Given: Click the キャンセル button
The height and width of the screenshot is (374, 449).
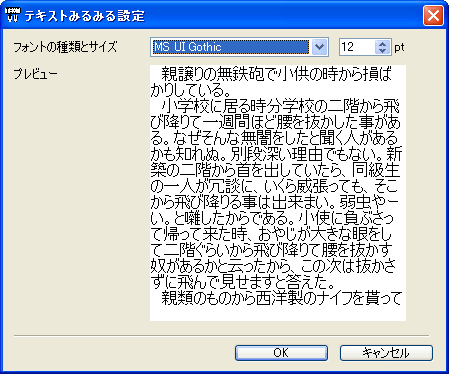Looking at the screenshot, I should [386, 353].
